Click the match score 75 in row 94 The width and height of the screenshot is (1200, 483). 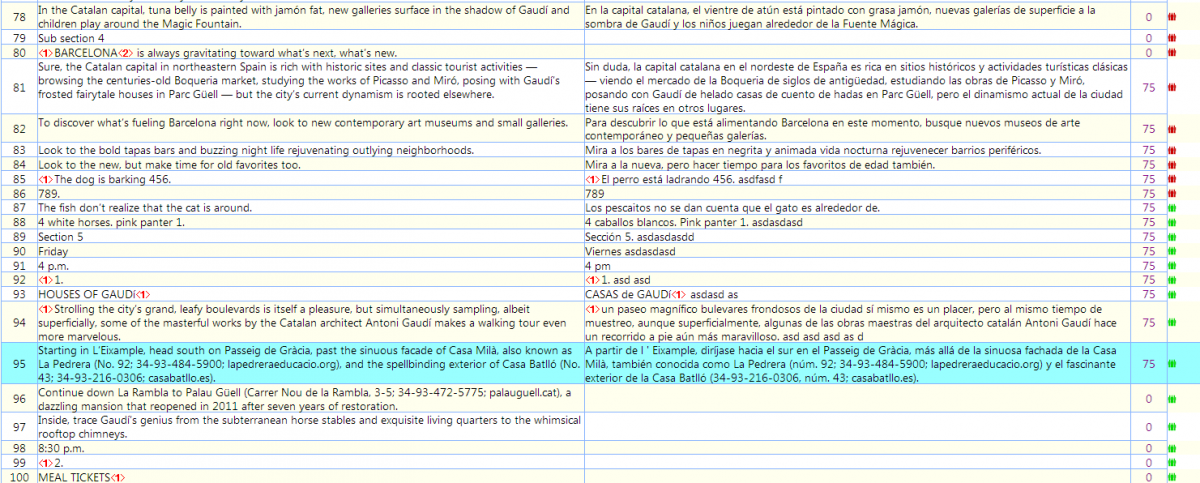pyautogui.click(x=1148, y=322)
